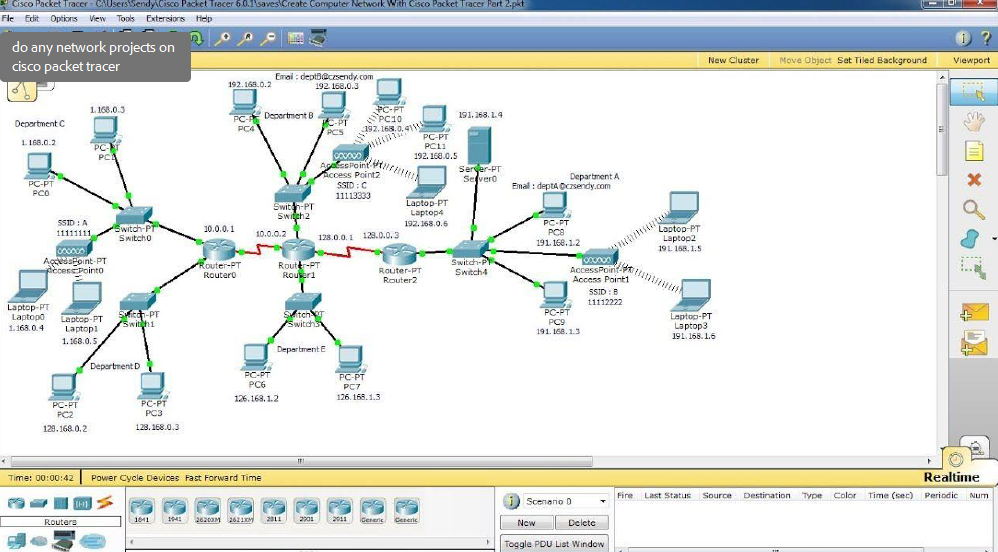Select the Laptop3 device on canvas

point(694,295)
